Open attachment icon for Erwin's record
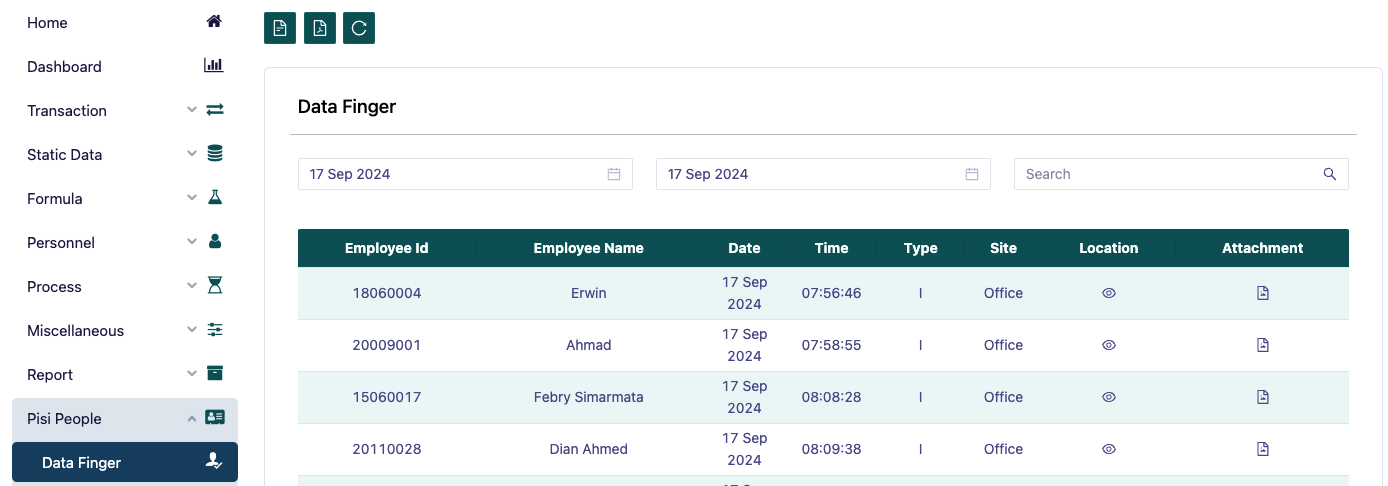The height and width of the screenshot is (486, 1388). tap(1262, 293)
